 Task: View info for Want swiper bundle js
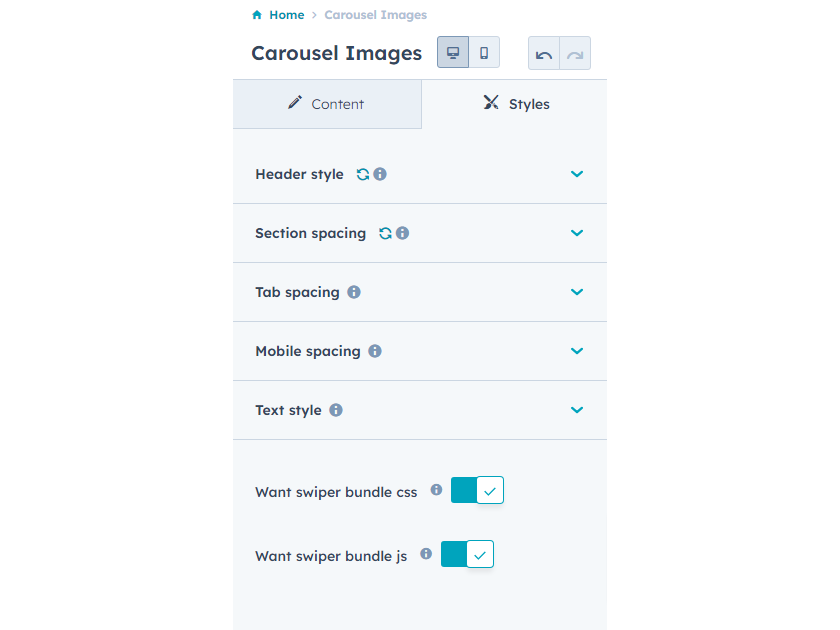click(x=426, y=554)
